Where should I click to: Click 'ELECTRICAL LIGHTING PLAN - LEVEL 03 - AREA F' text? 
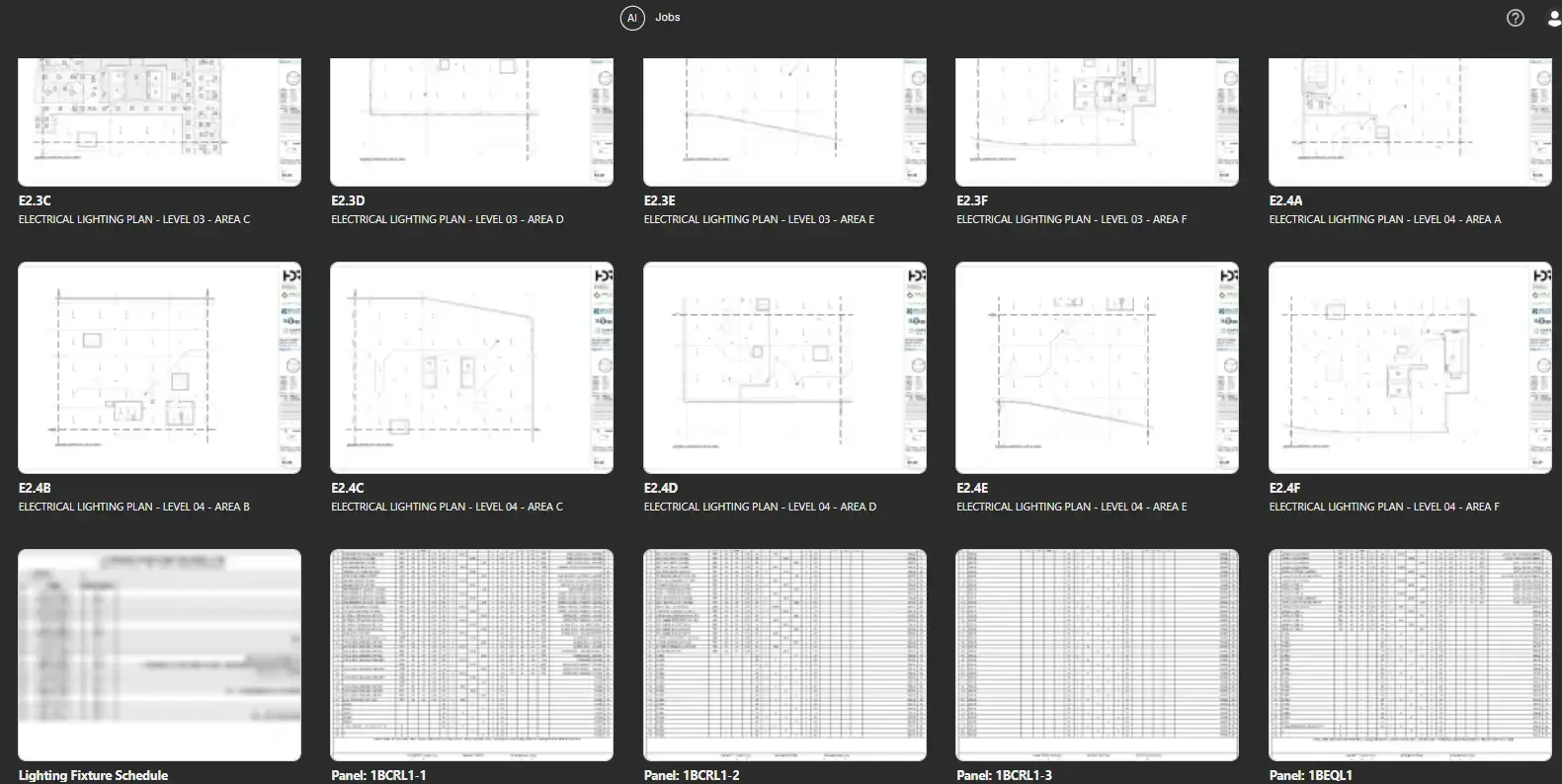(1072, 219)
